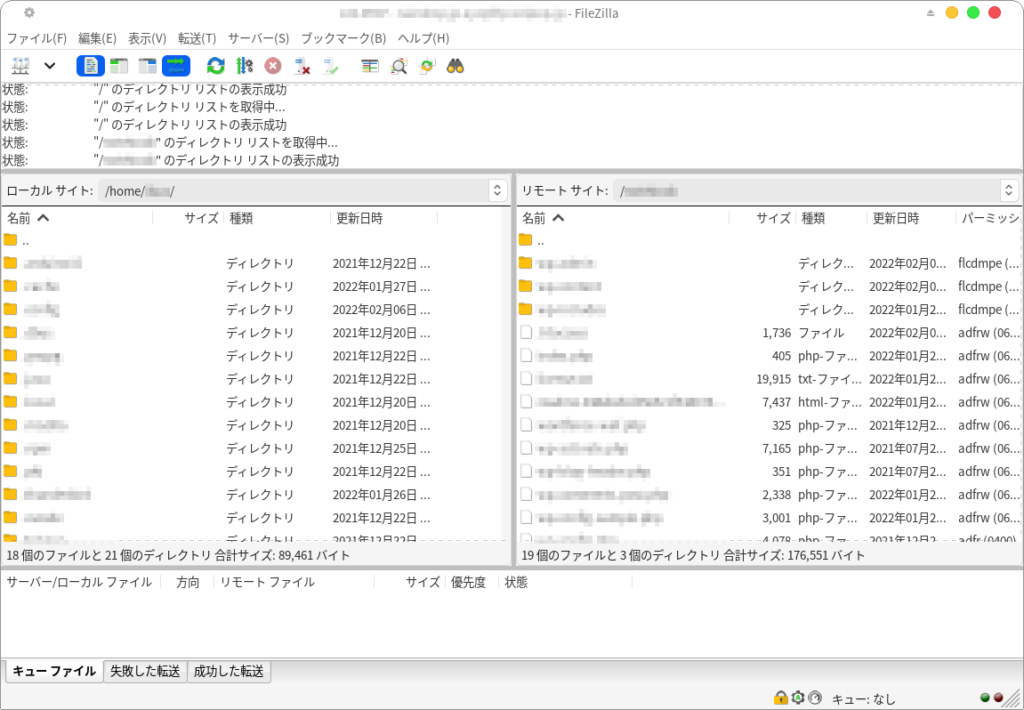Toggle the local directory tree view

119,66
